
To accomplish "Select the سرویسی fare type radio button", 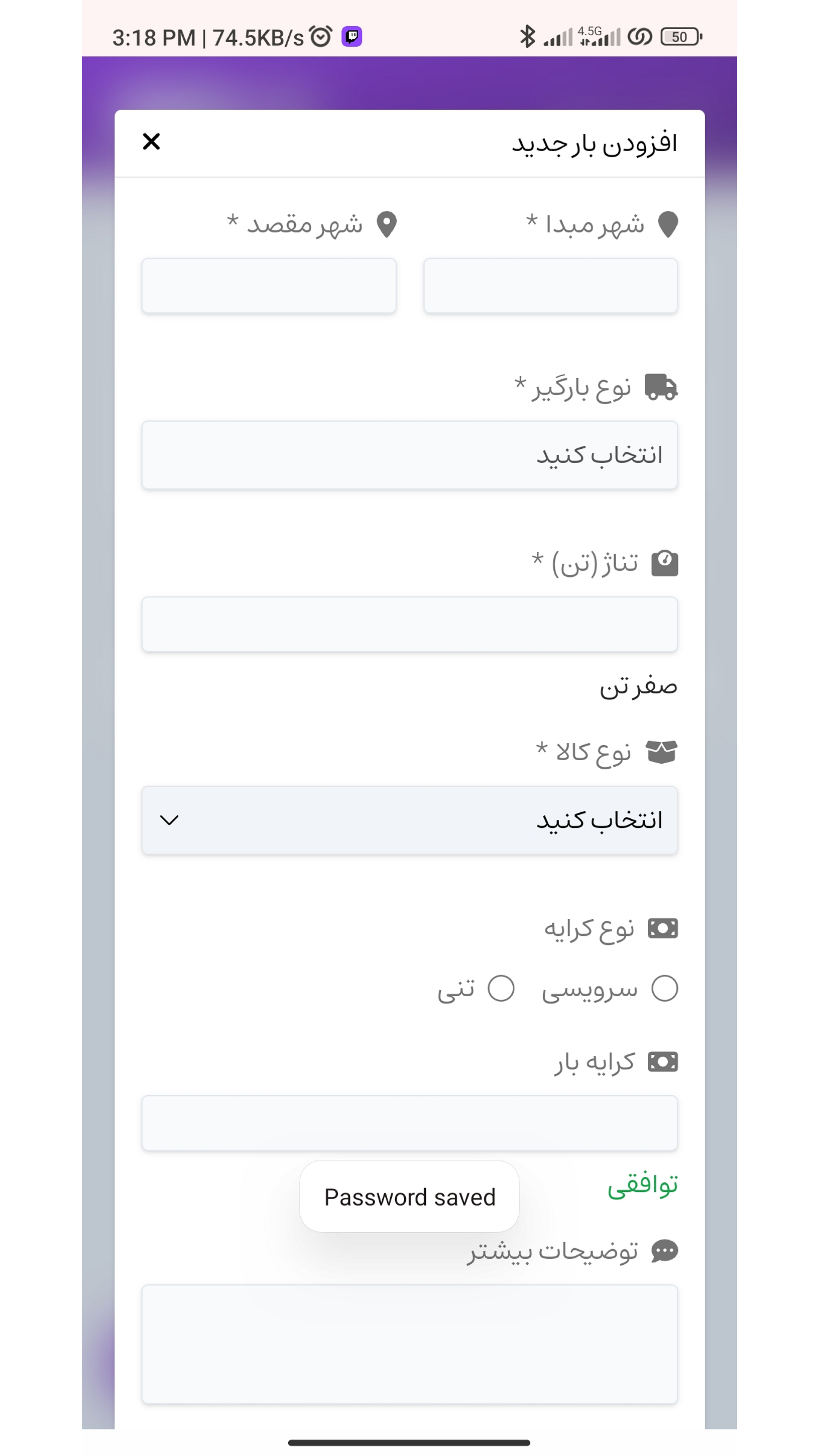I will pos(665,989).
